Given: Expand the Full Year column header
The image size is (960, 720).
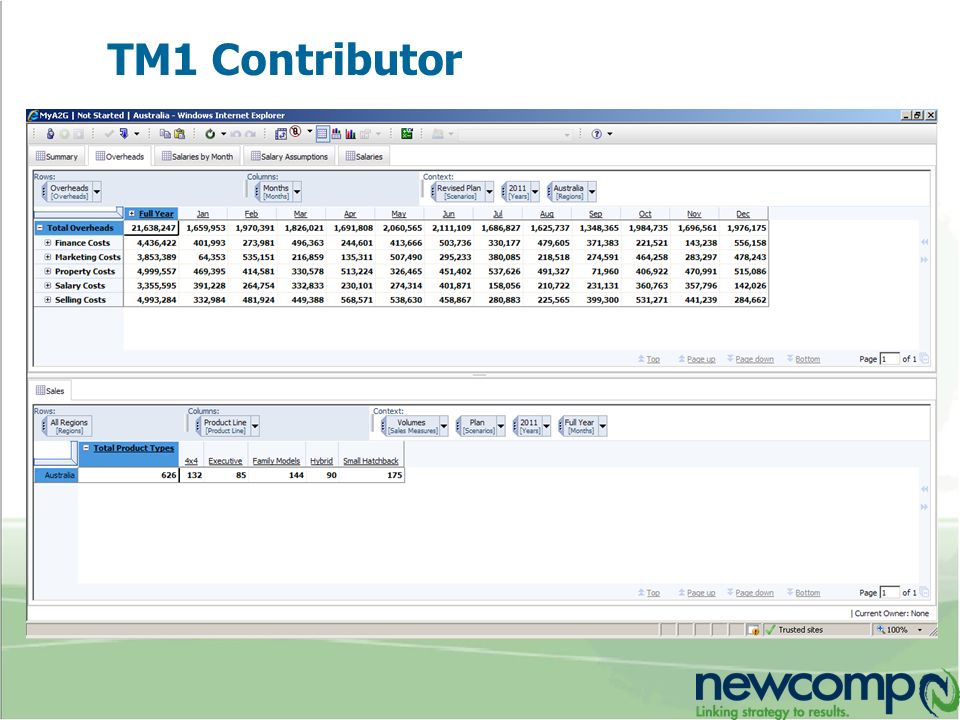Looking at the screenshot, I should [132, 214].
